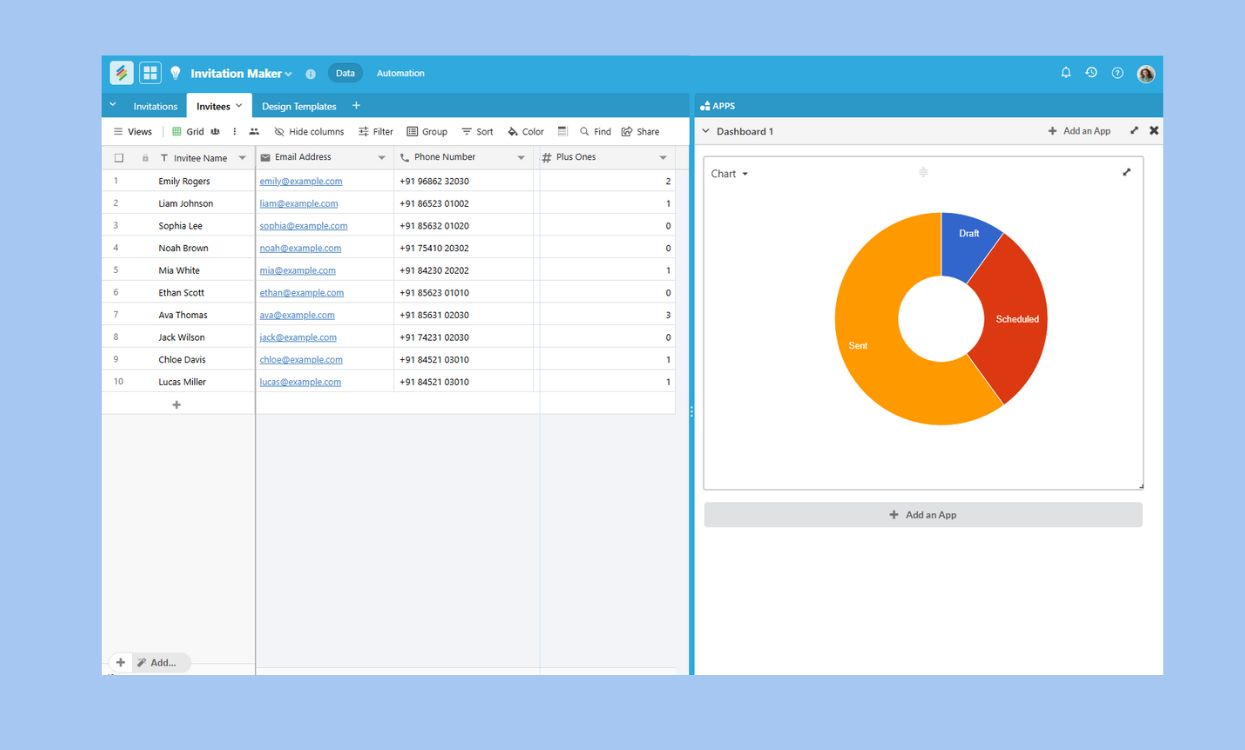Switch to the Invitations tab
Image resolution: width=1245 pixels, height=750 pixels.
155,107
